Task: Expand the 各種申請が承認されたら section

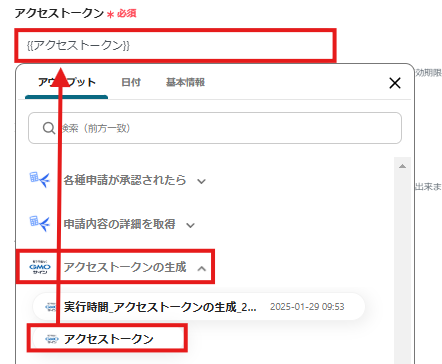Action: click(201, 181)
